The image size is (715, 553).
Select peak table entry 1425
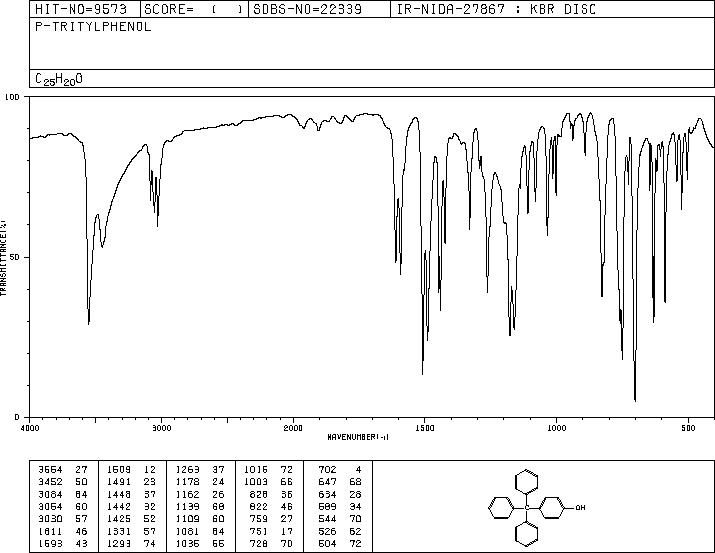click(119, 519)
